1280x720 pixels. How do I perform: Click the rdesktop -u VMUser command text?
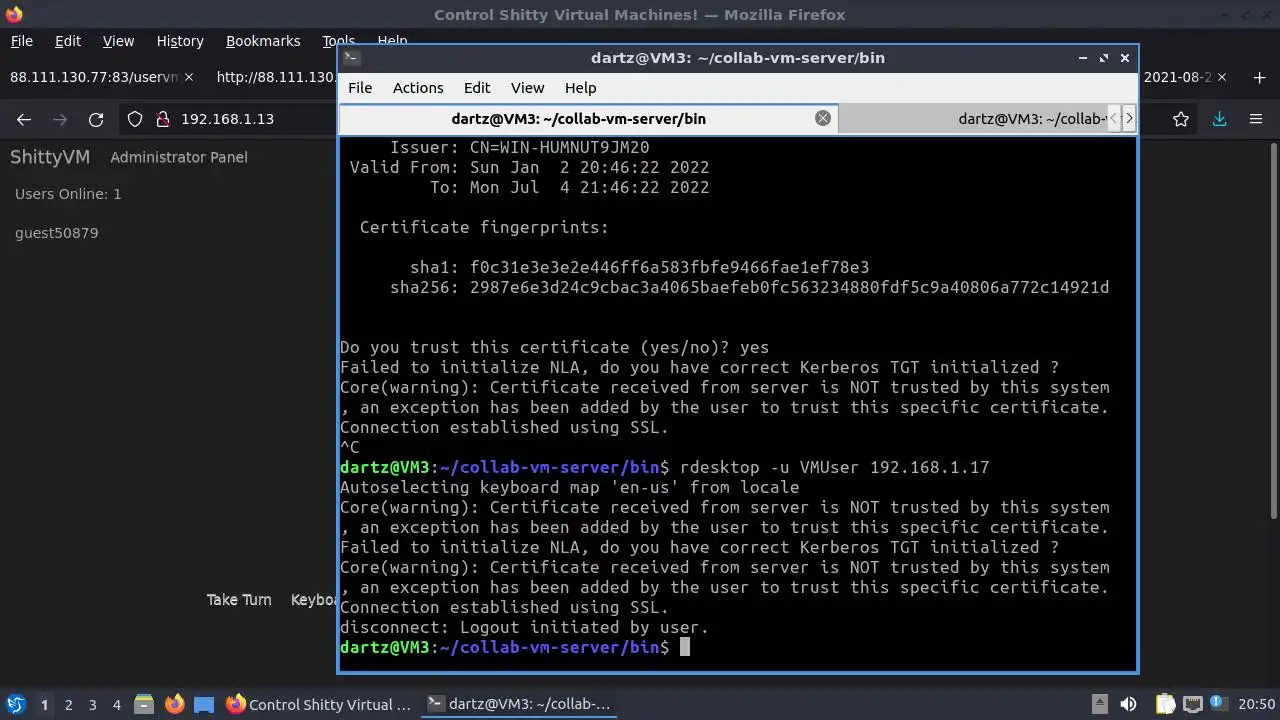[x=834, y=467]
